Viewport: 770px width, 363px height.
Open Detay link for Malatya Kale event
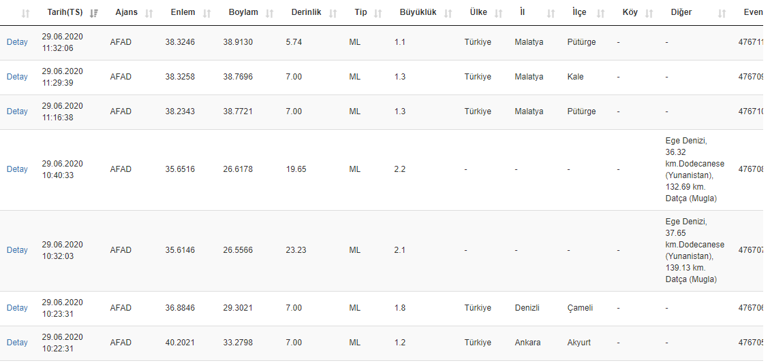pyautogui.click(x=17, y=77)
